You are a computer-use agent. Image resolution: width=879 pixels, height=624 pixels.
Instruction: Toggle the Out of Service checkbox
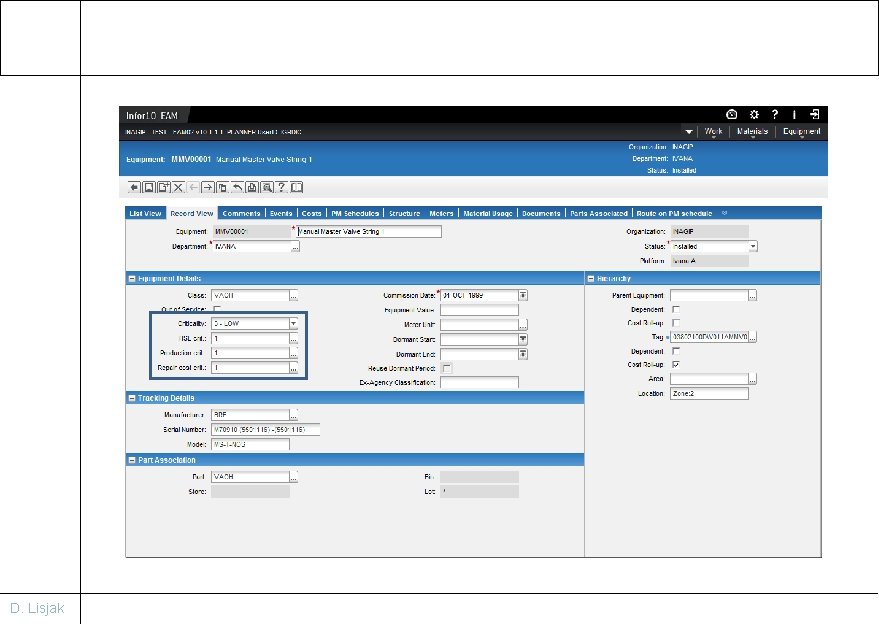pyautogui.click(x=218, y=309)
